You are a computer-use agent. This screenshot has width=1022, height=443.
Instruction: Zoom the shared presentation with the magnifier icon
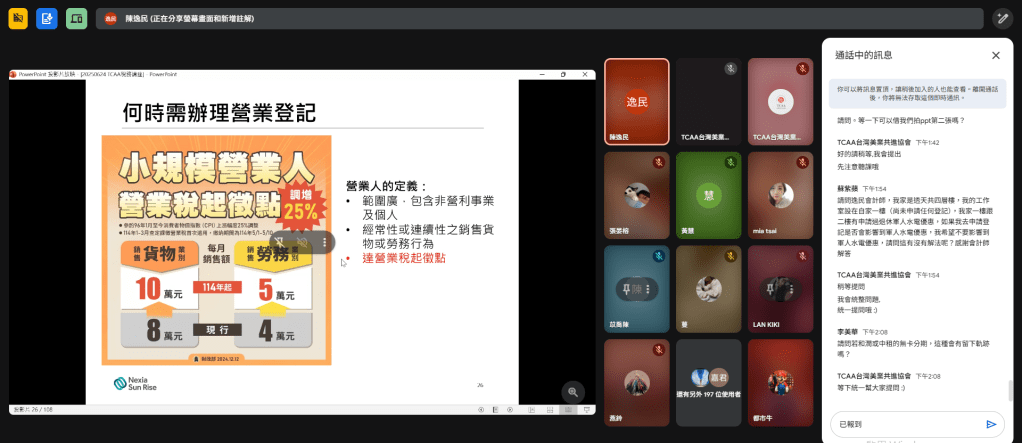pyautogui.click(x=573, y=392)
